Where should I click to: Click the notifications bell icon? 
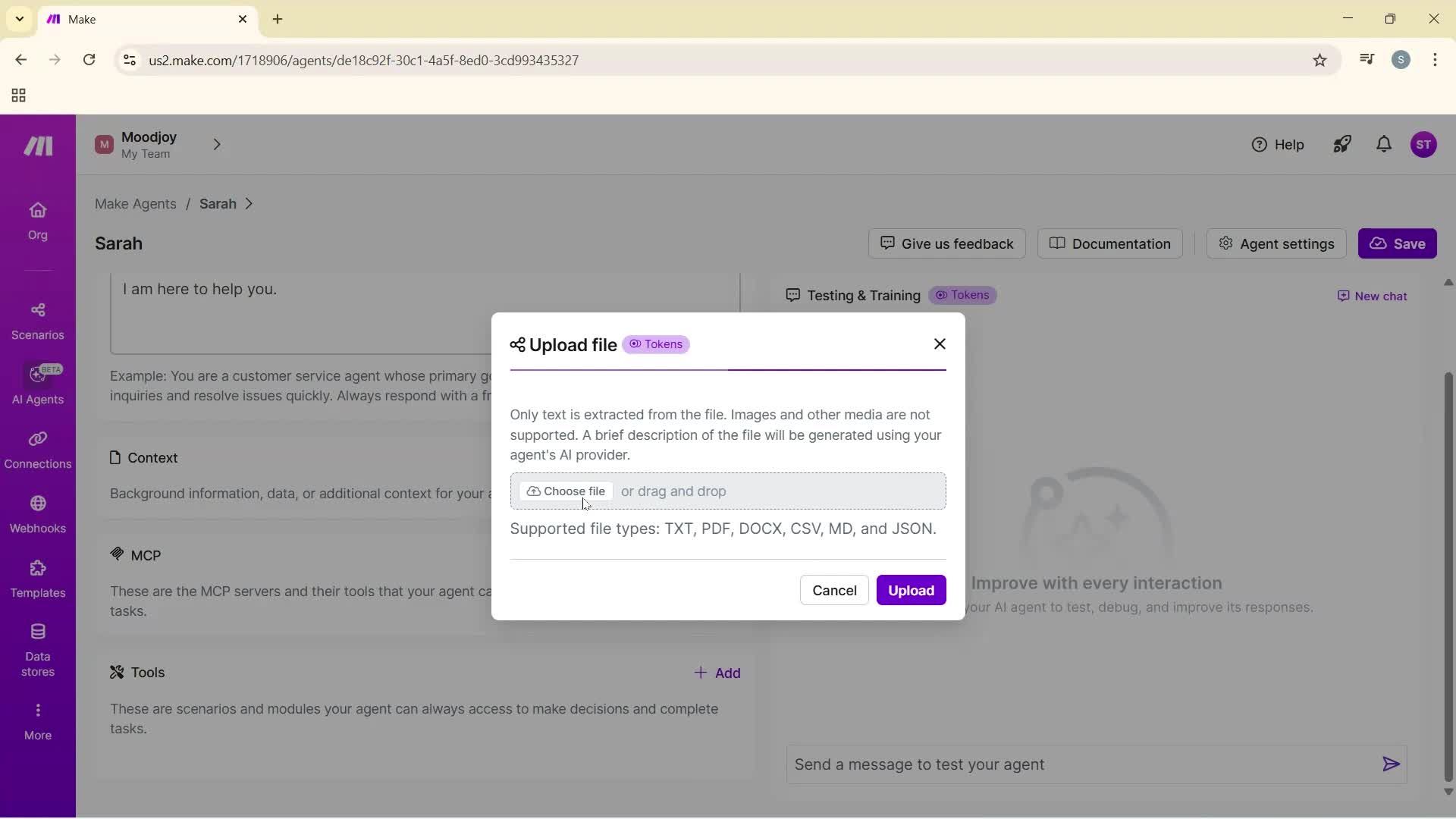[1383, 145]
